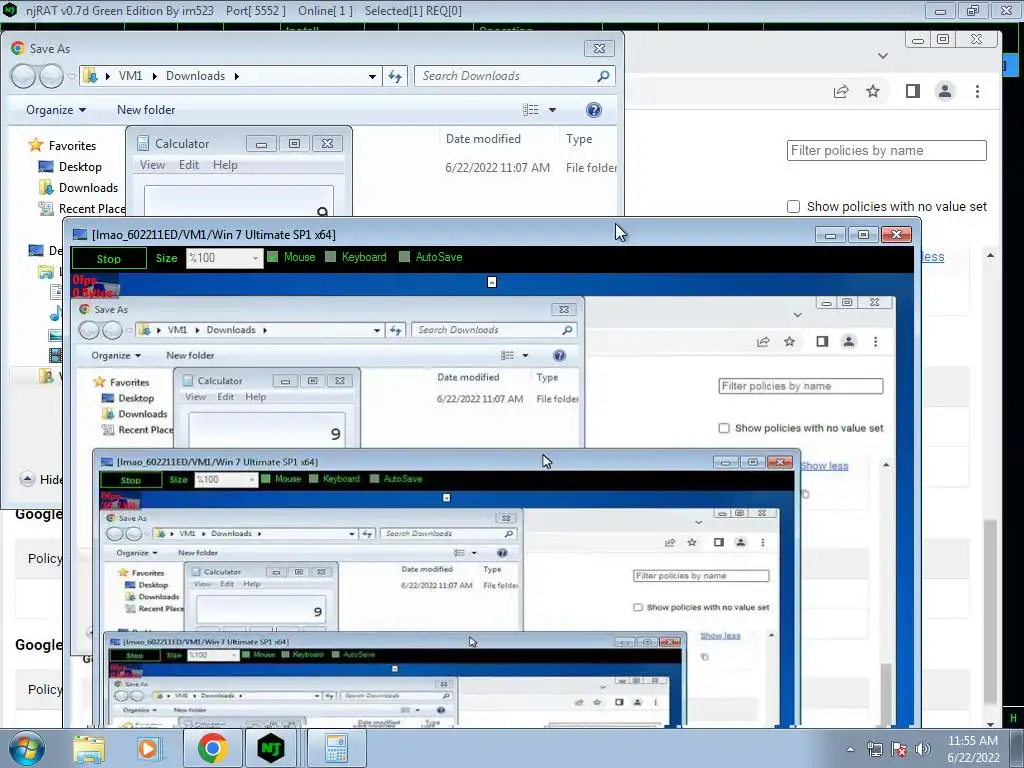The height and width of the screenshot is (768, 1024).
Task: Select Desktop in Favorites list
Action: click(x=80, y=167)
